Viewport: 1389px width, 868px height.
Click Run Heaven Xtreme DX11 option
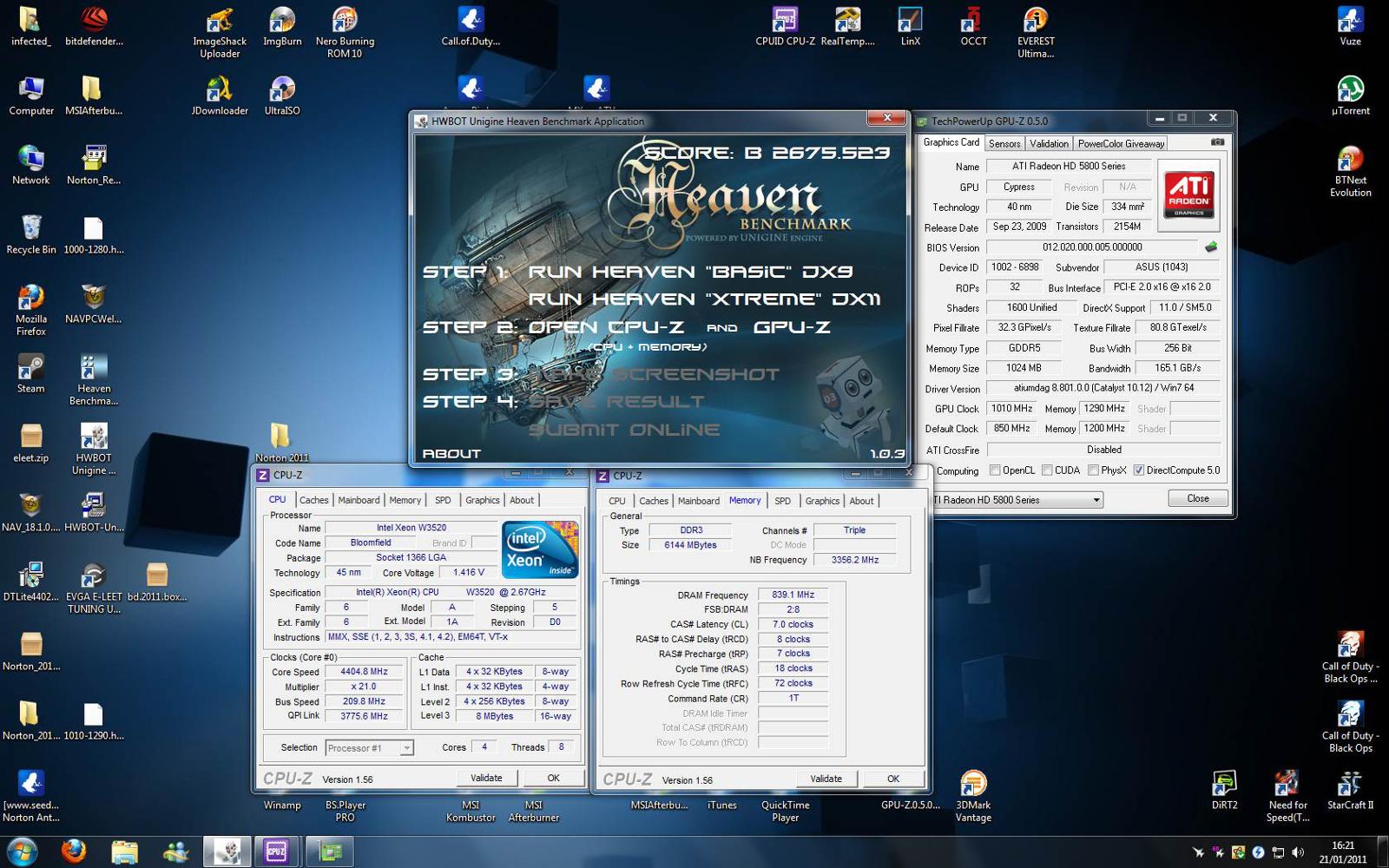click(704, 299)
